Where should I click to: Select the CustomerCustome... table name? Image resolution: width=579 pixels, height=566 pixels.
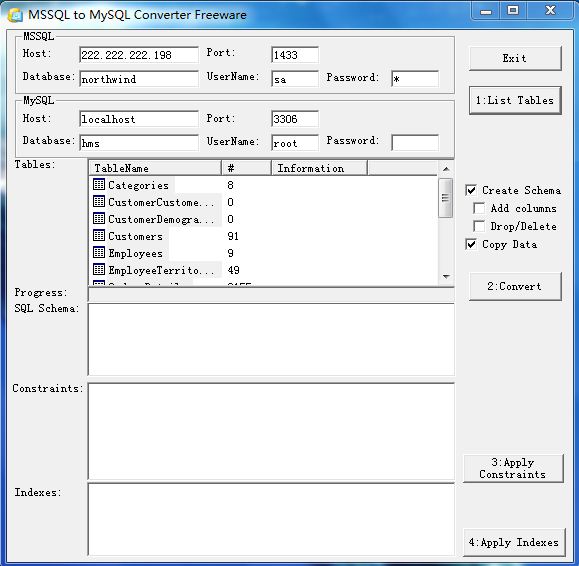point(161,202)
